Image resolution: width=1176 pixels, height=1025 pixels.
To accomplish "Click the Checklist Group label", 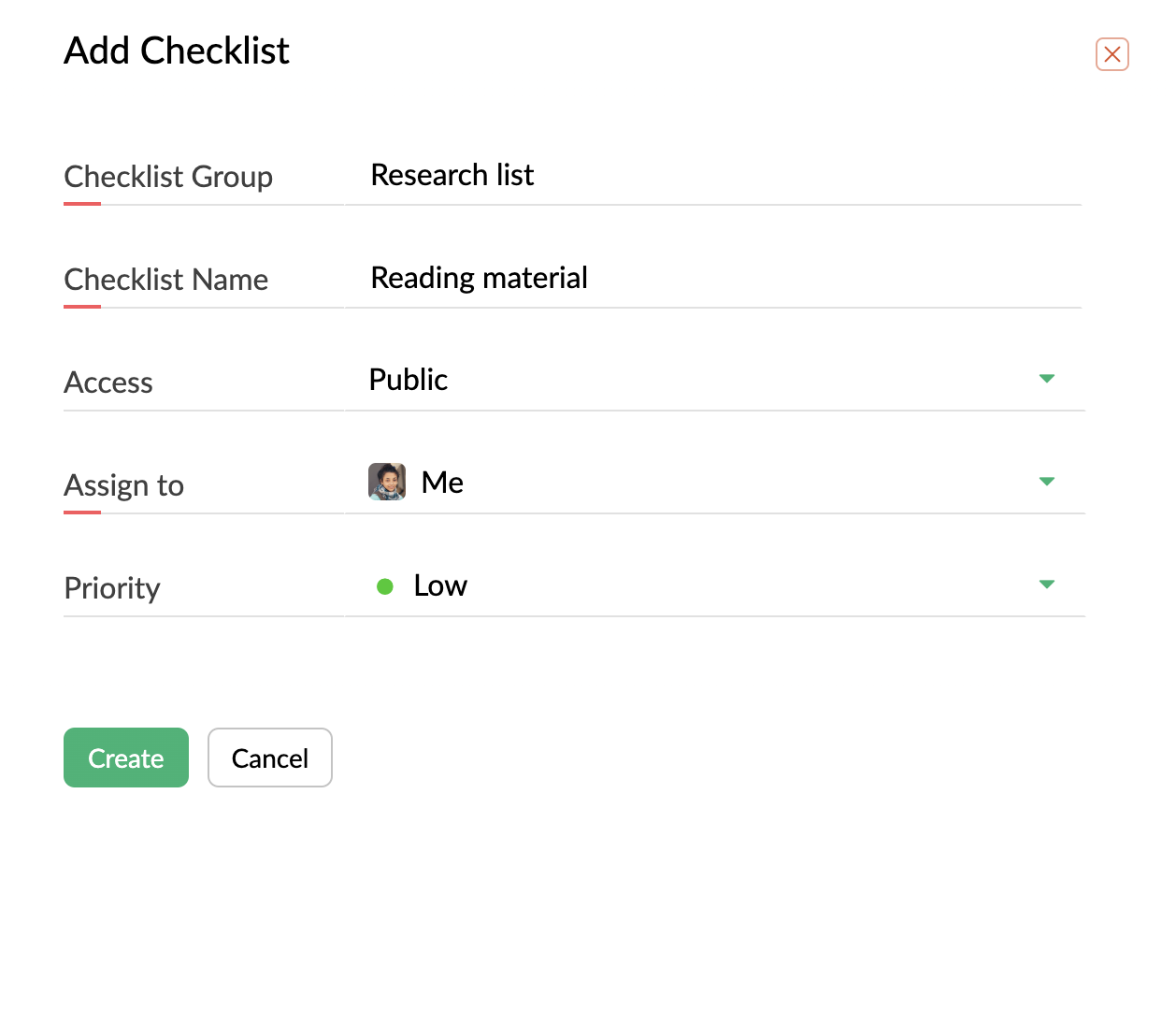I will tap(168, 177).
